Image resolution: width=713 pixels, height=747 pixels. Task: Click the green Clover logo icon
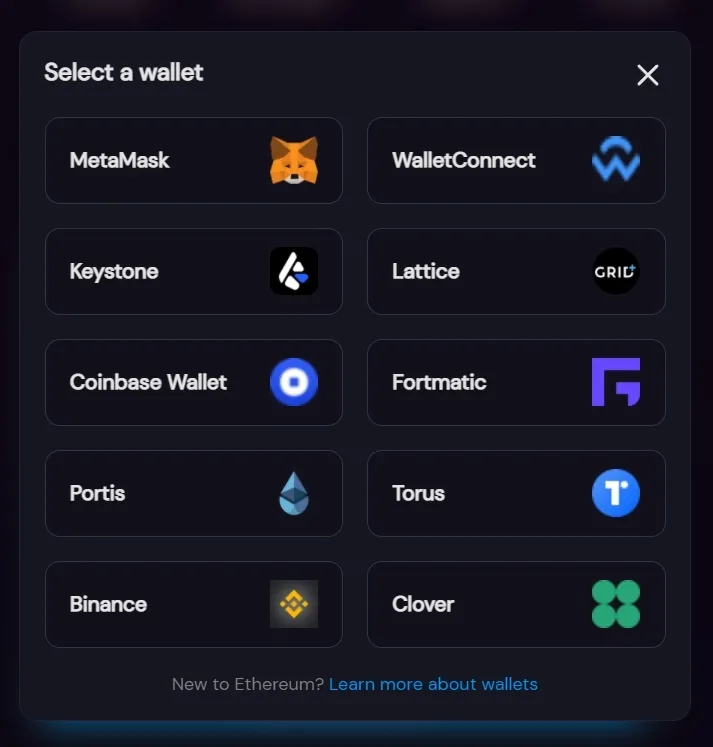pos(616,604)
